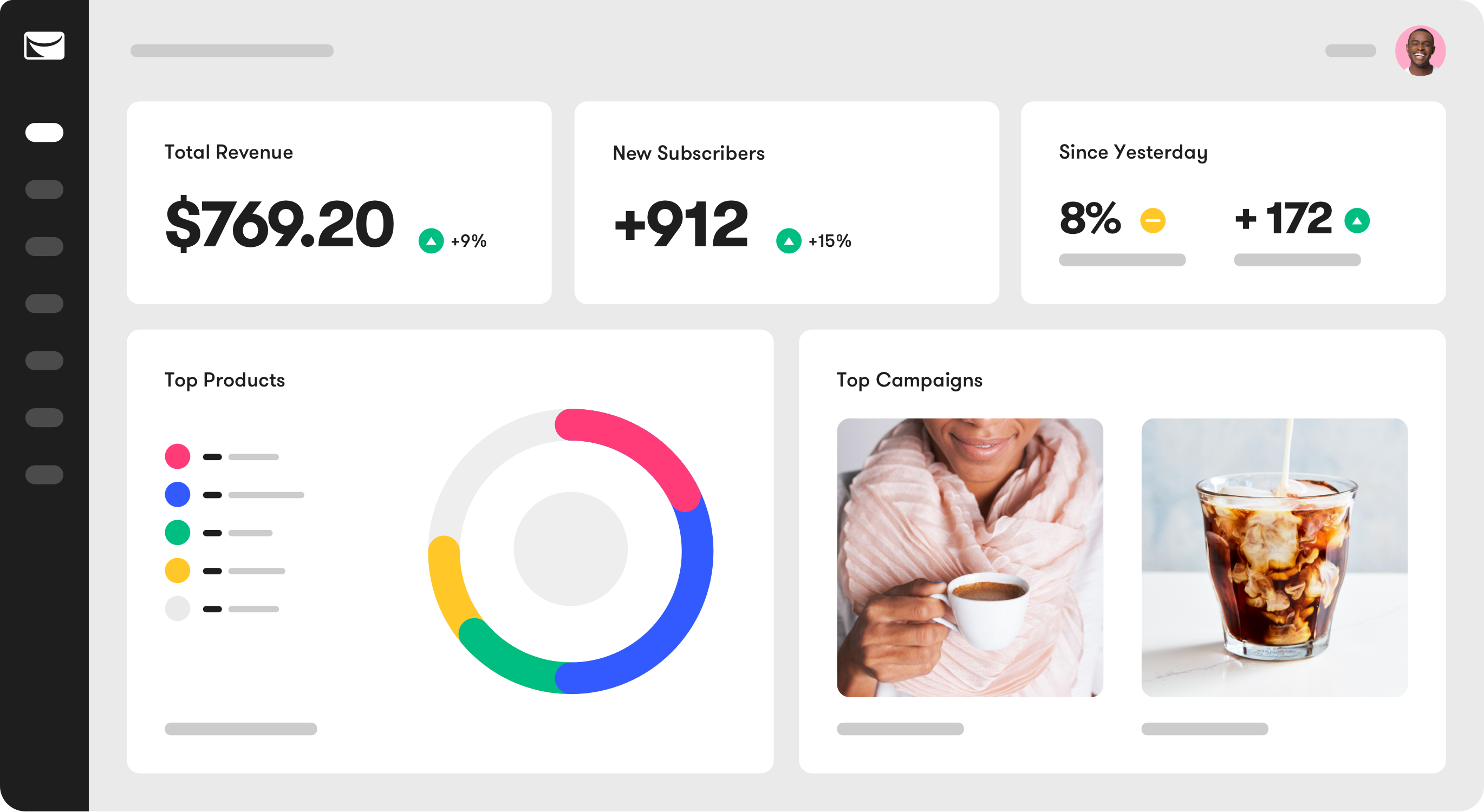Click the yellow minus indicator beside 8%
Viewport: 1484px width, 812px height.
click(1153, 220)
